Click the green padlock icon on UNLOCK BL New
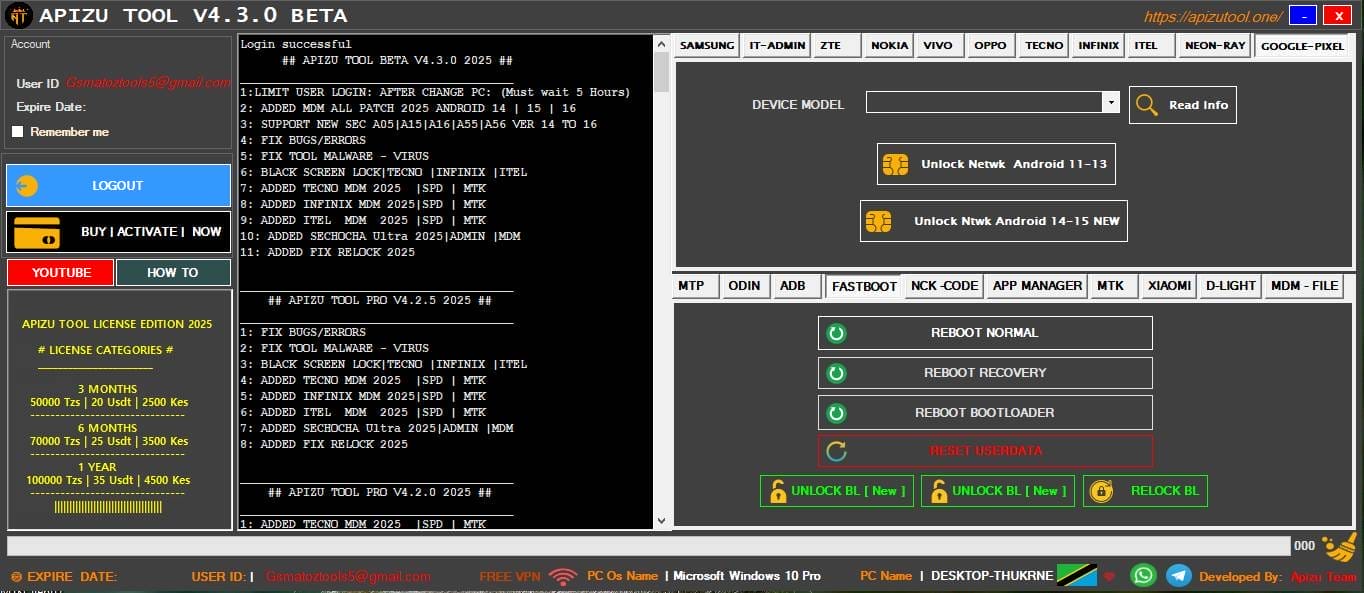Viewport: 1364px width, 593px height. [778, 491]
